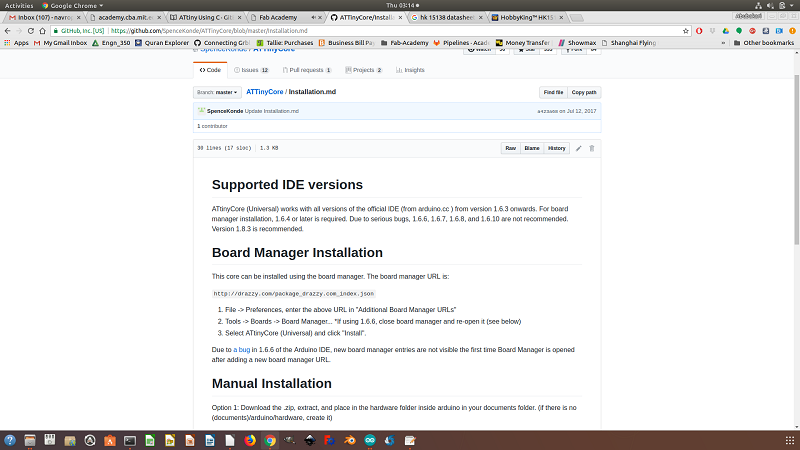
Task: Open the SpenceKonde commit author link
Action: [225, 111]
